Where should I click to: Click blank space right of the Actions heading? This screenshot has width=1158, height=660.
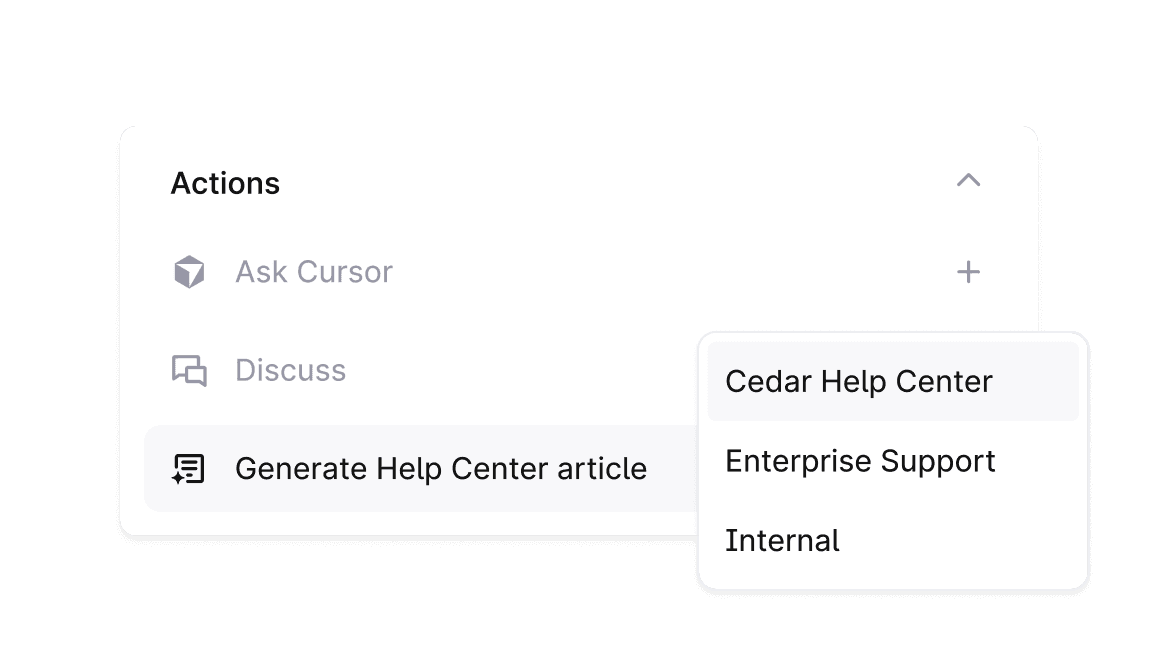click(x=600, y=184)
